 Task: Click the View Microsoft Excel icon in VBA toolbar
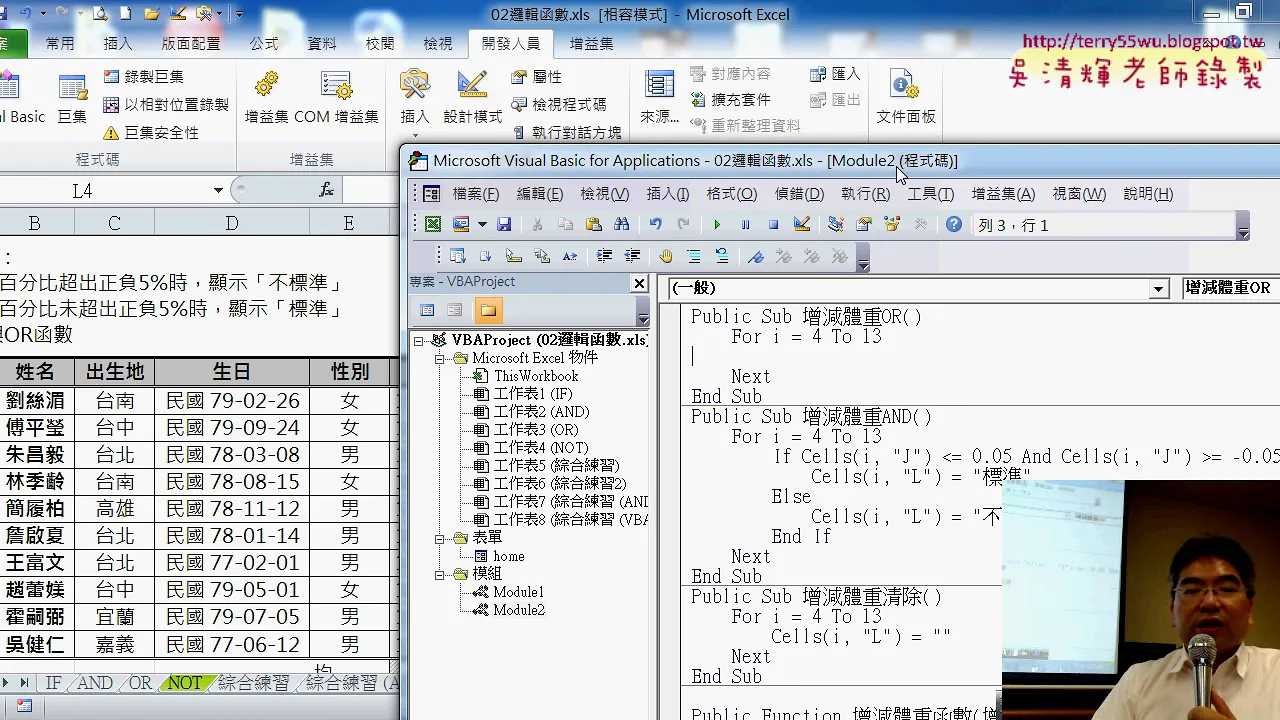point(433,225)
